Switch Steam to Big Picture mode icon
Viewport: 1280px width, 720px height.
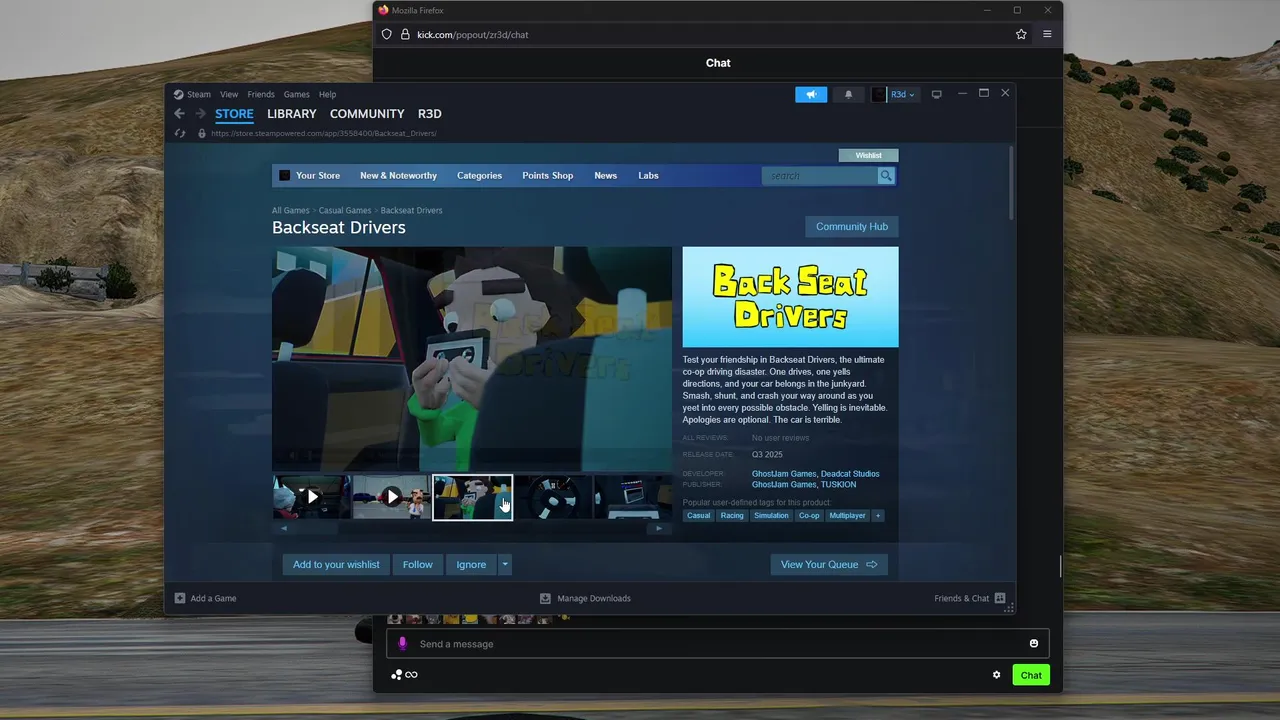coord(937,94)
